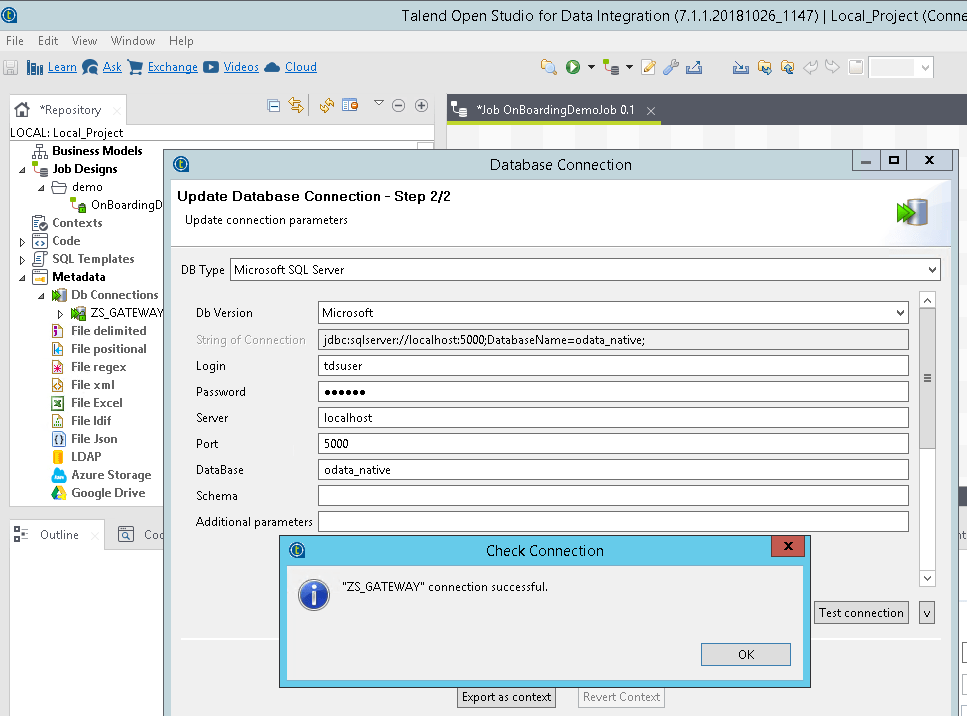Open the View menu
967x716 pixels.
click(x=84, y=41)
